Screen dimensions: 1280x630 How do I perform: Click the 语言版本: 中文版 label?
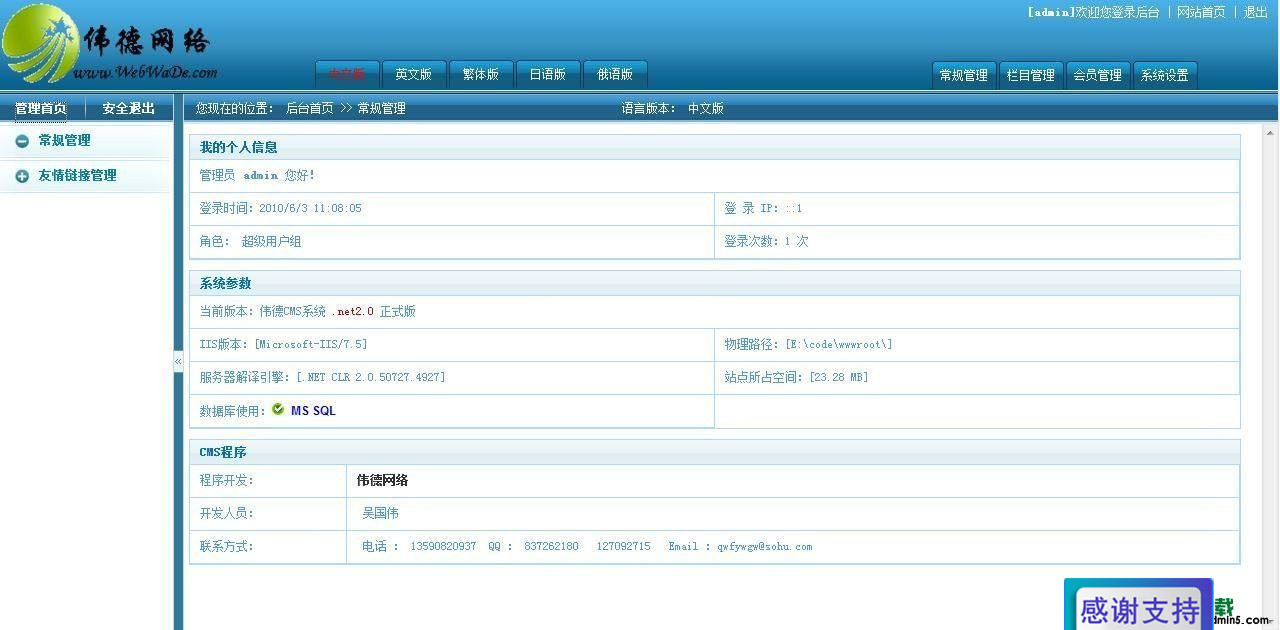pyautogui.click(x=672, y=108)
